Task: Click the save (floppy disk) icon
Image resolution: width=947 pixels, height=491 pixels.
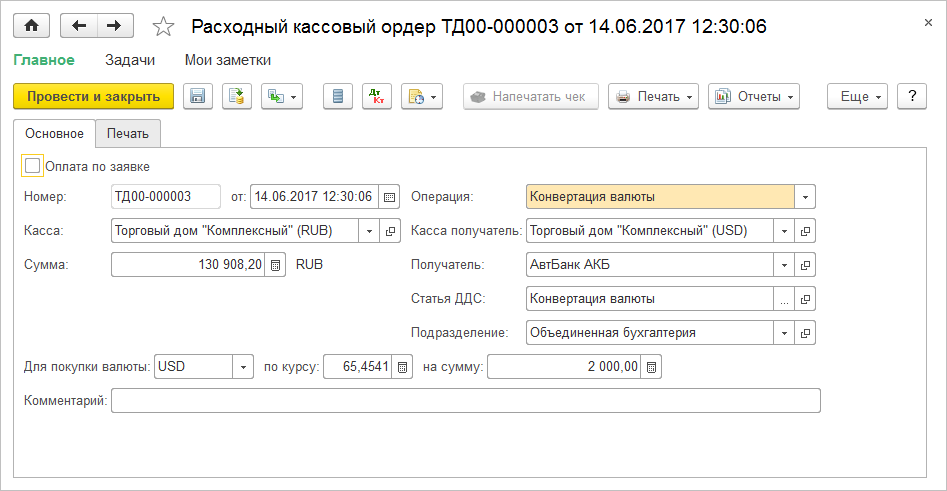Action: [197, 96]
